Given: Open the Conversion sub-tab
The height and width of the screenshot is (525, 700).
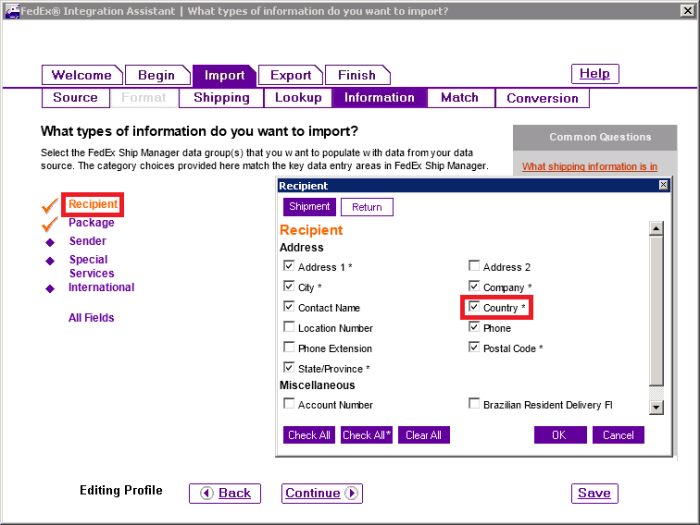Looking at the screenshot, I should tap(542, 98).
